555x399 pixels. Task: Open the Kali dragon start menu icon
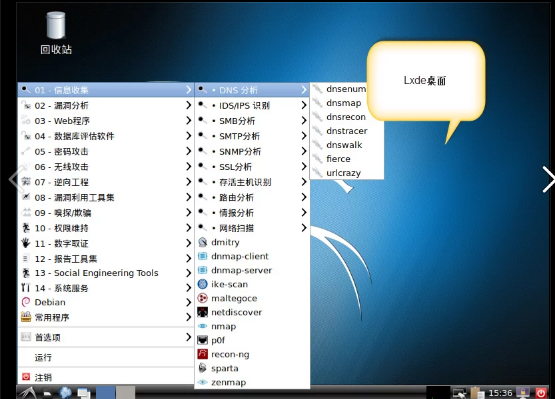(28, 393)
